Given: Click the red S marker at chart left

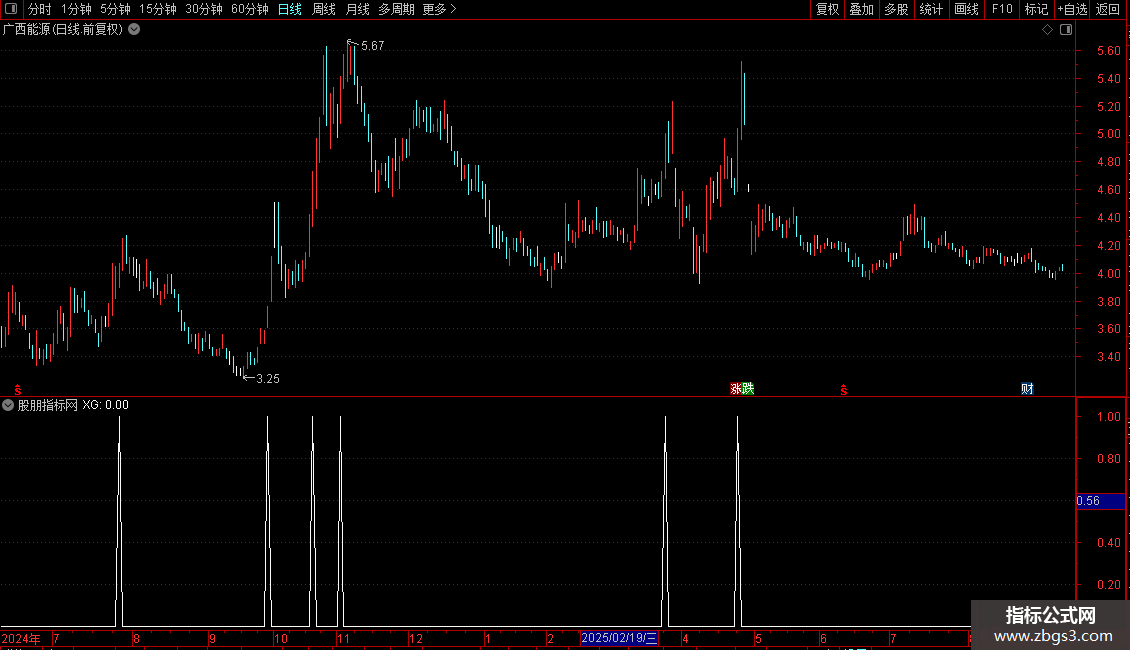Looking at the screenshot, I should click(x=18, y=390).
